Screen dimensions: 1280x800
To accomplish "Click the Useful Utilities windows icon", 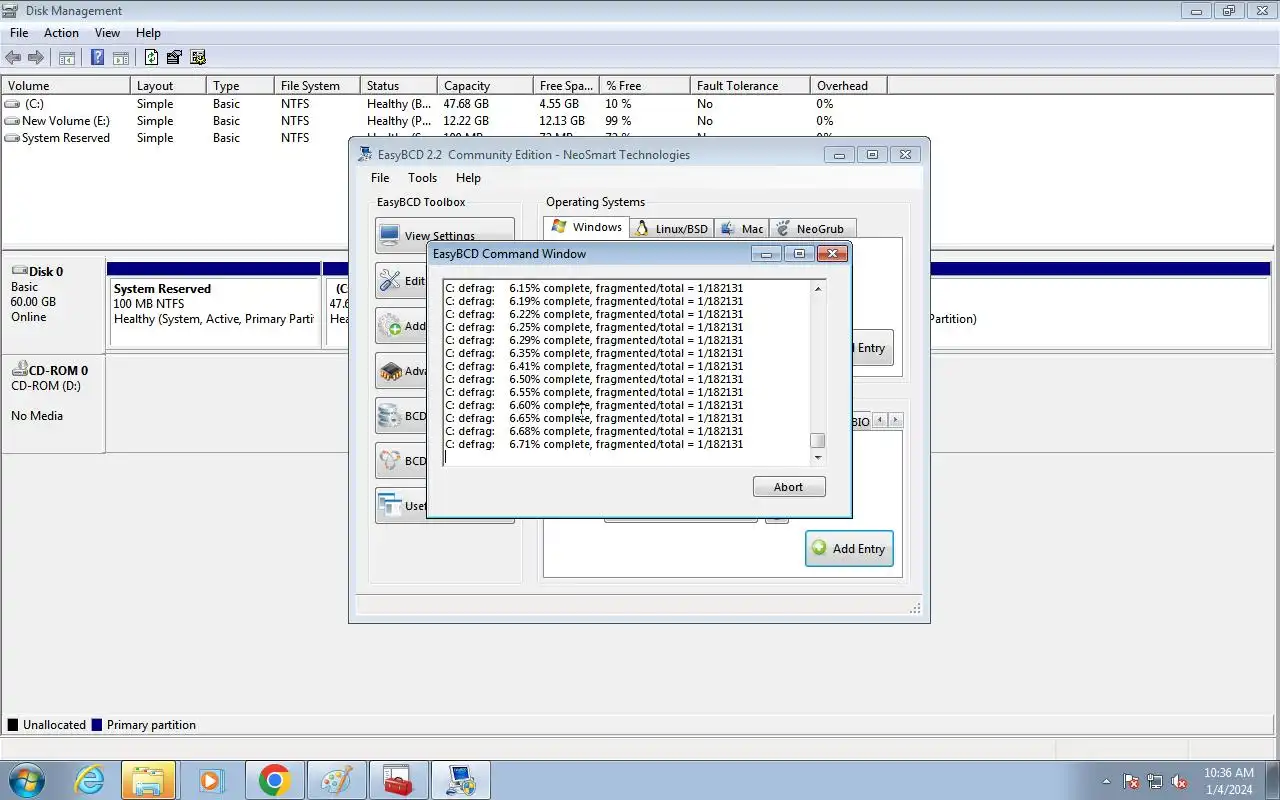I will tap(390, 506).
